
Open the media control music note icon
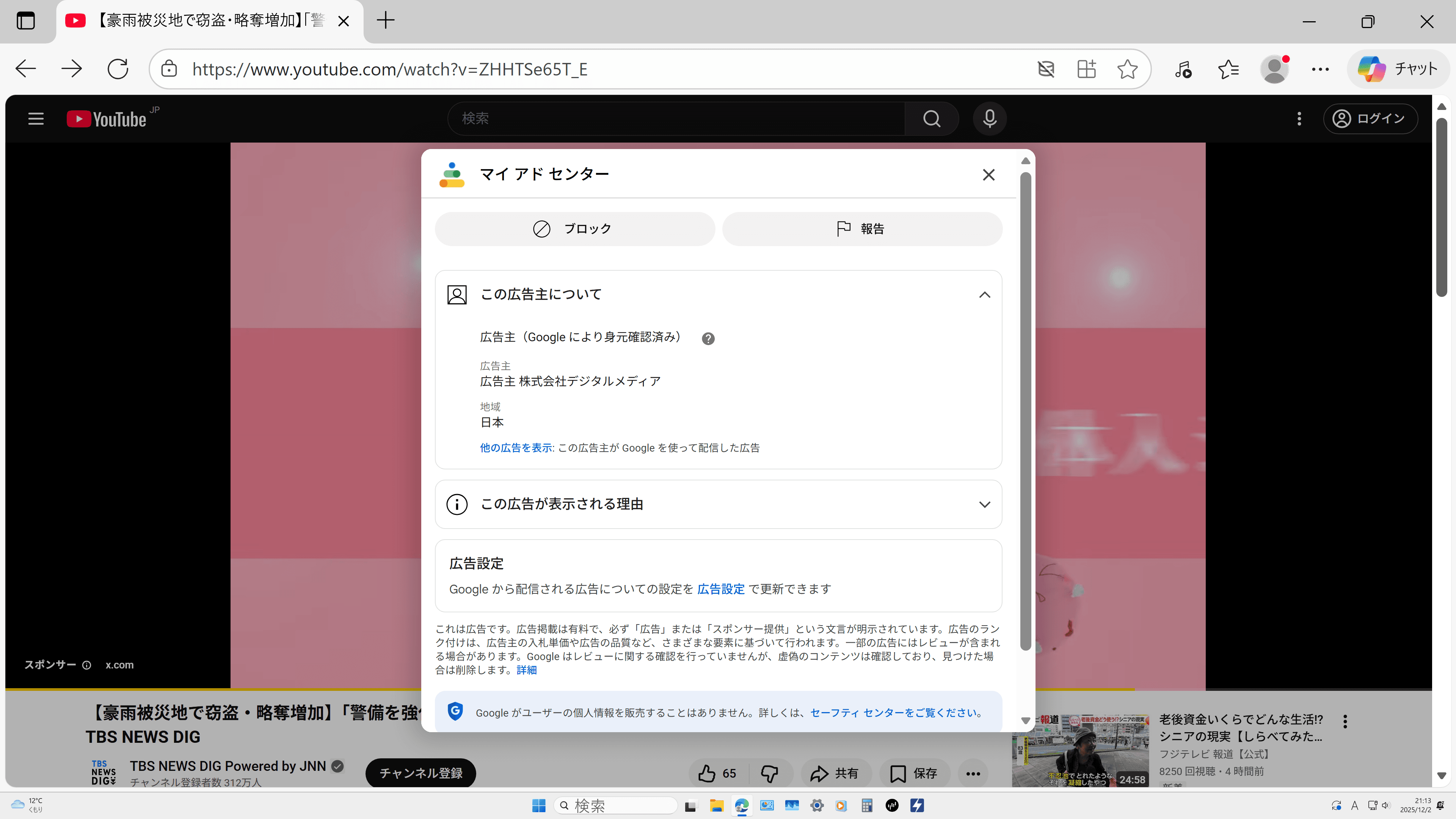pyautogui.click(x=1183, y=69)
